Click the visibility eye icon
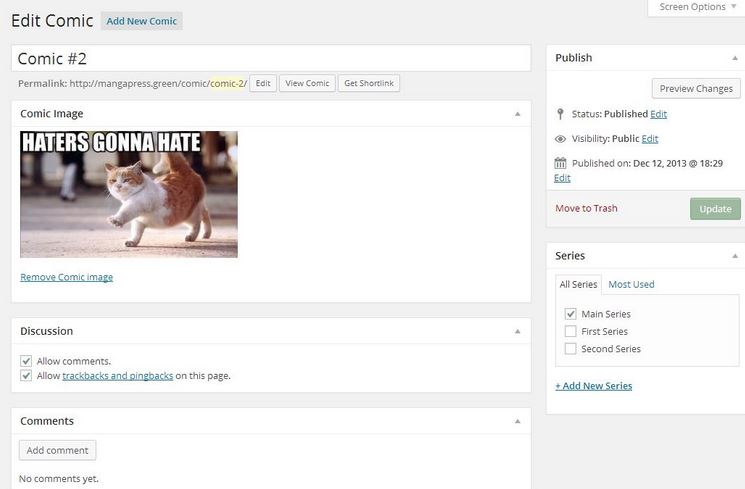Viewport: 745px width, 489px height. coord(560,139)
